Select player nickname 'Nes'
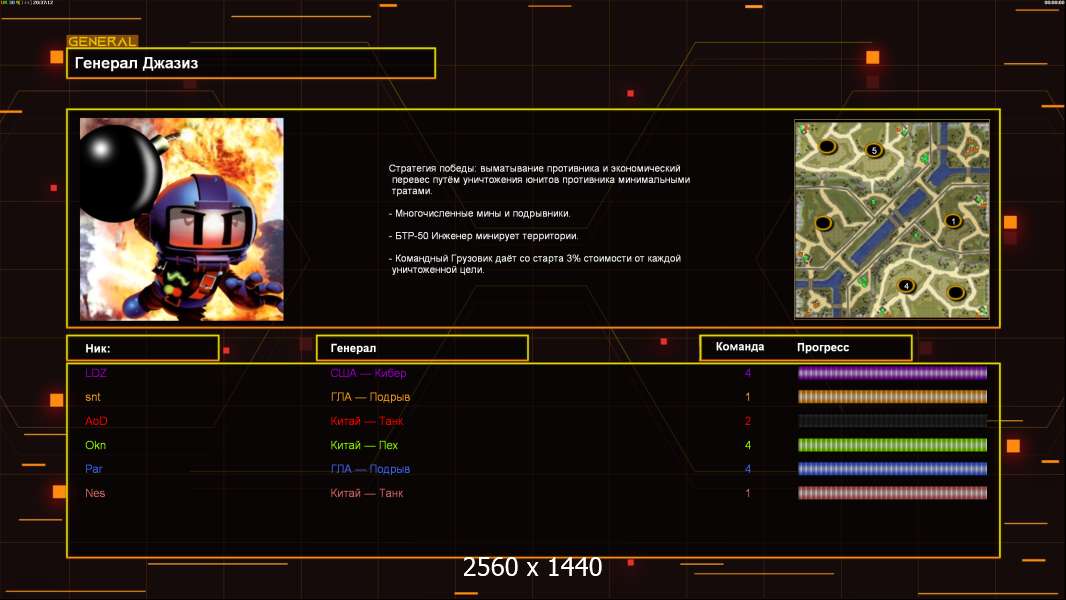 coord(95,493)
